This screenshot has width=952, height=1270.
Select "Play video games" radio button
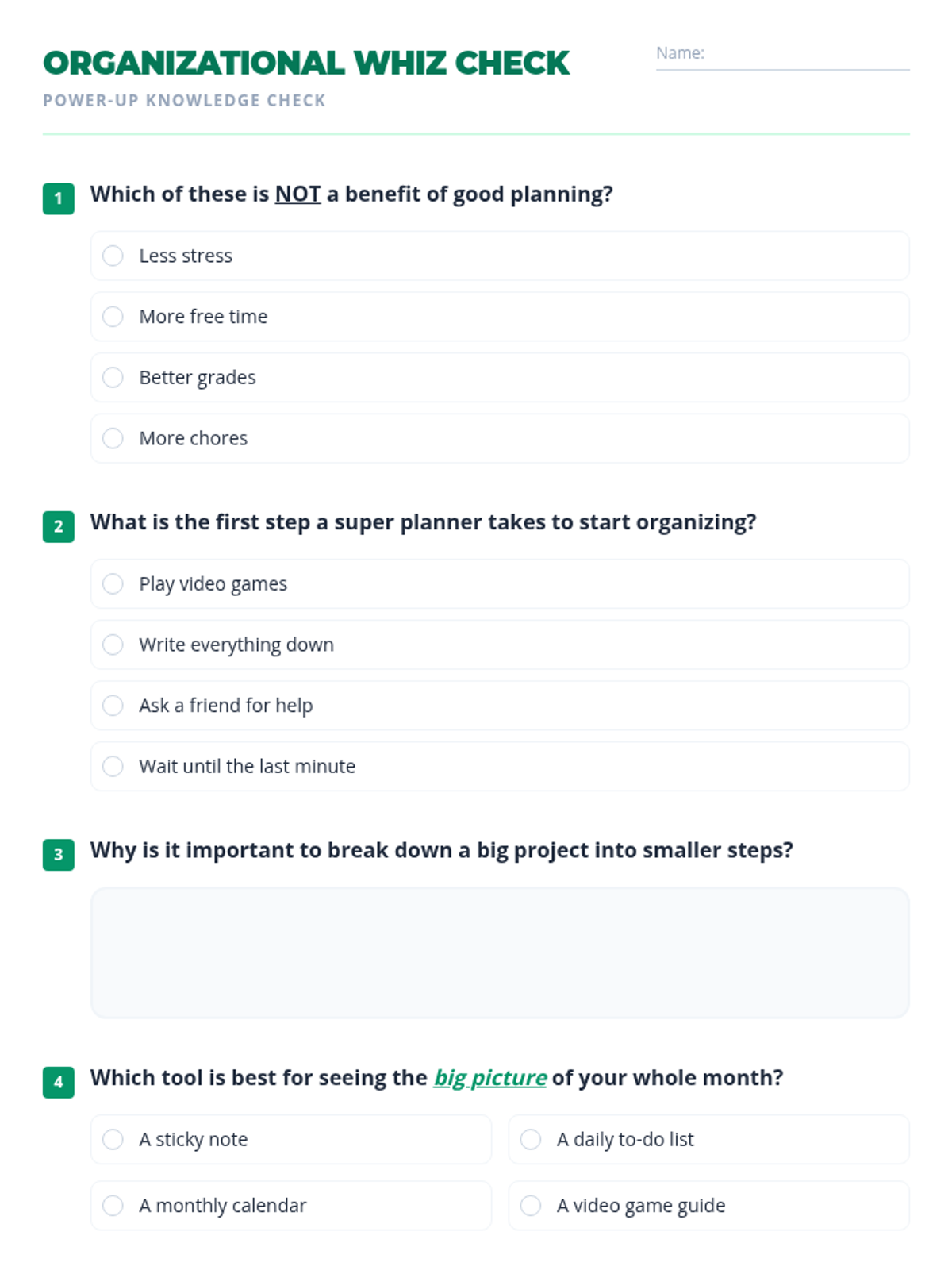(x=113, y=584)
